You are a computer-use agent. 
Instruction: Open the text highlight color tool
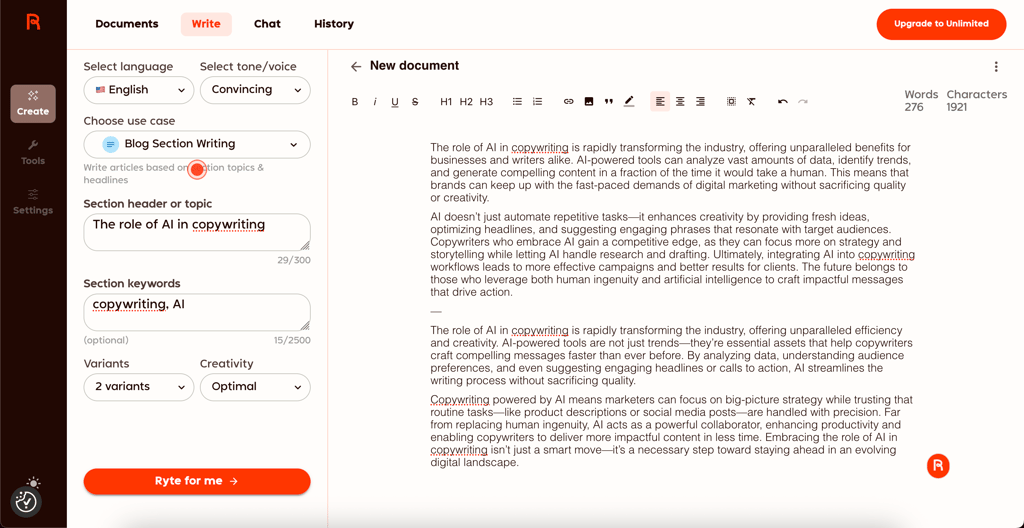629,101
